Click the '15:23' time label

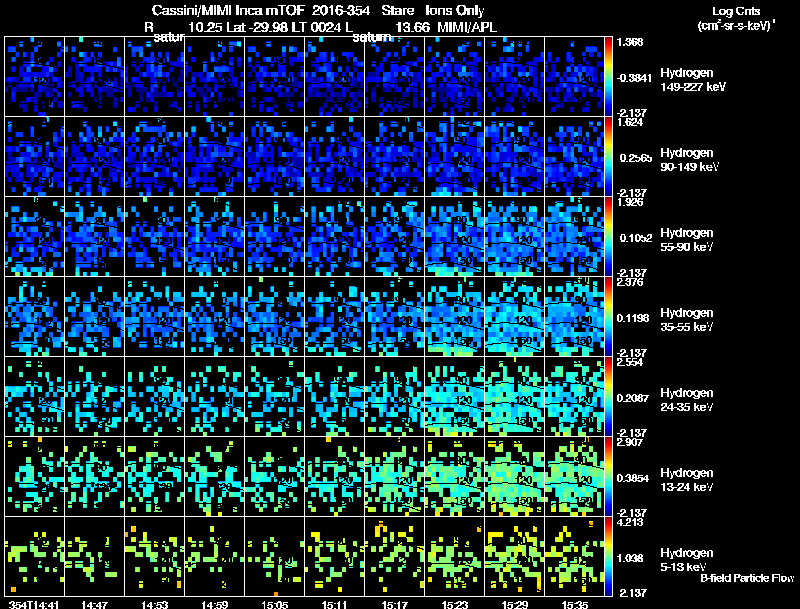click(455, 605)
